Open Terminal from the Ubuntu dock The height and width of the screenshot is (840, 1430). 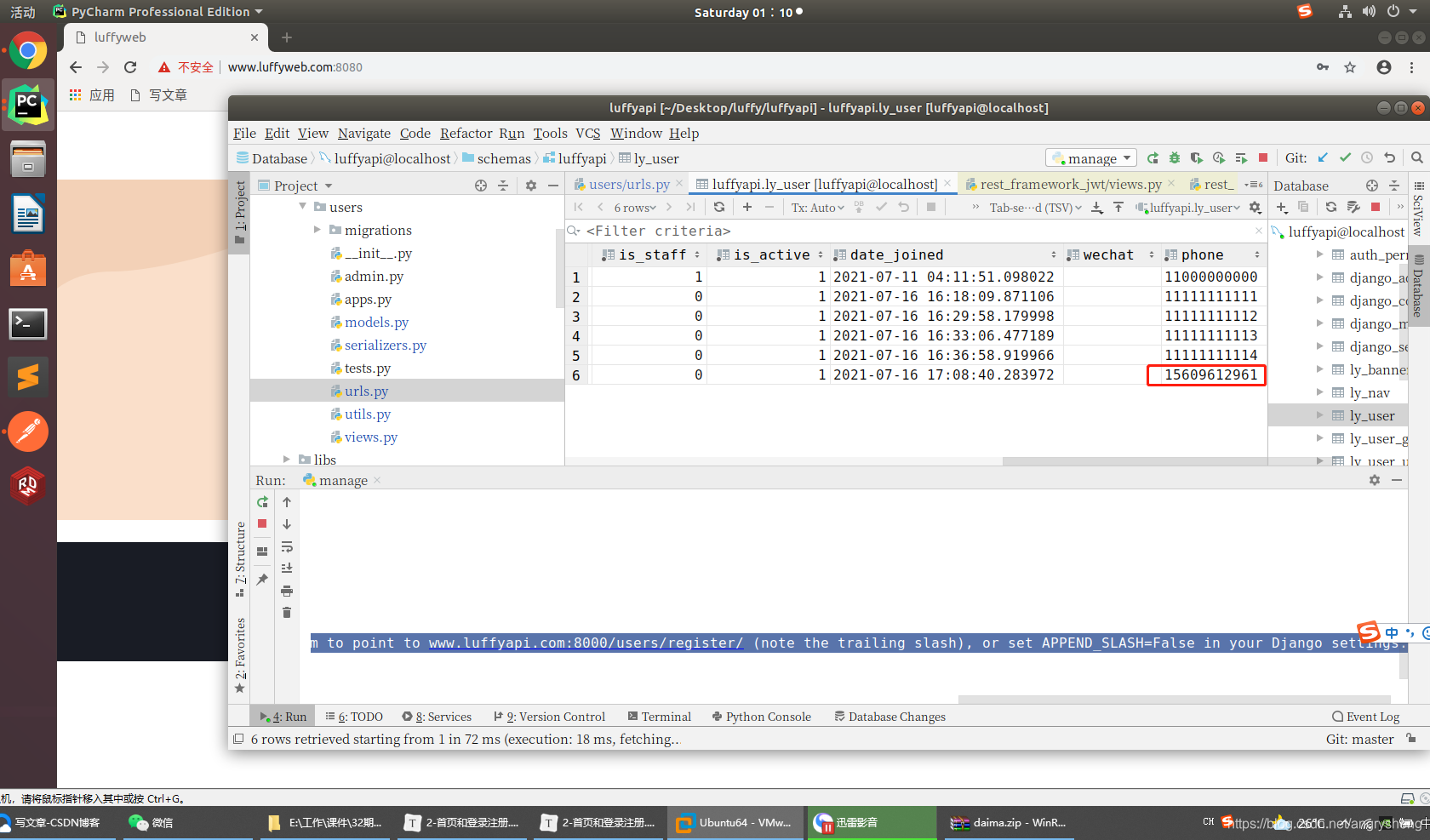tap(28, 323)
